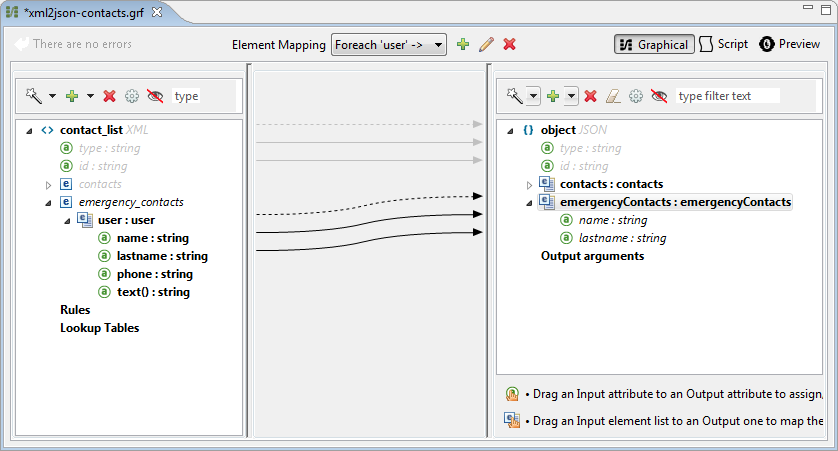Expand the contacts node in input tree
Screen dimensions: 838x451
(x=48, y=185)
